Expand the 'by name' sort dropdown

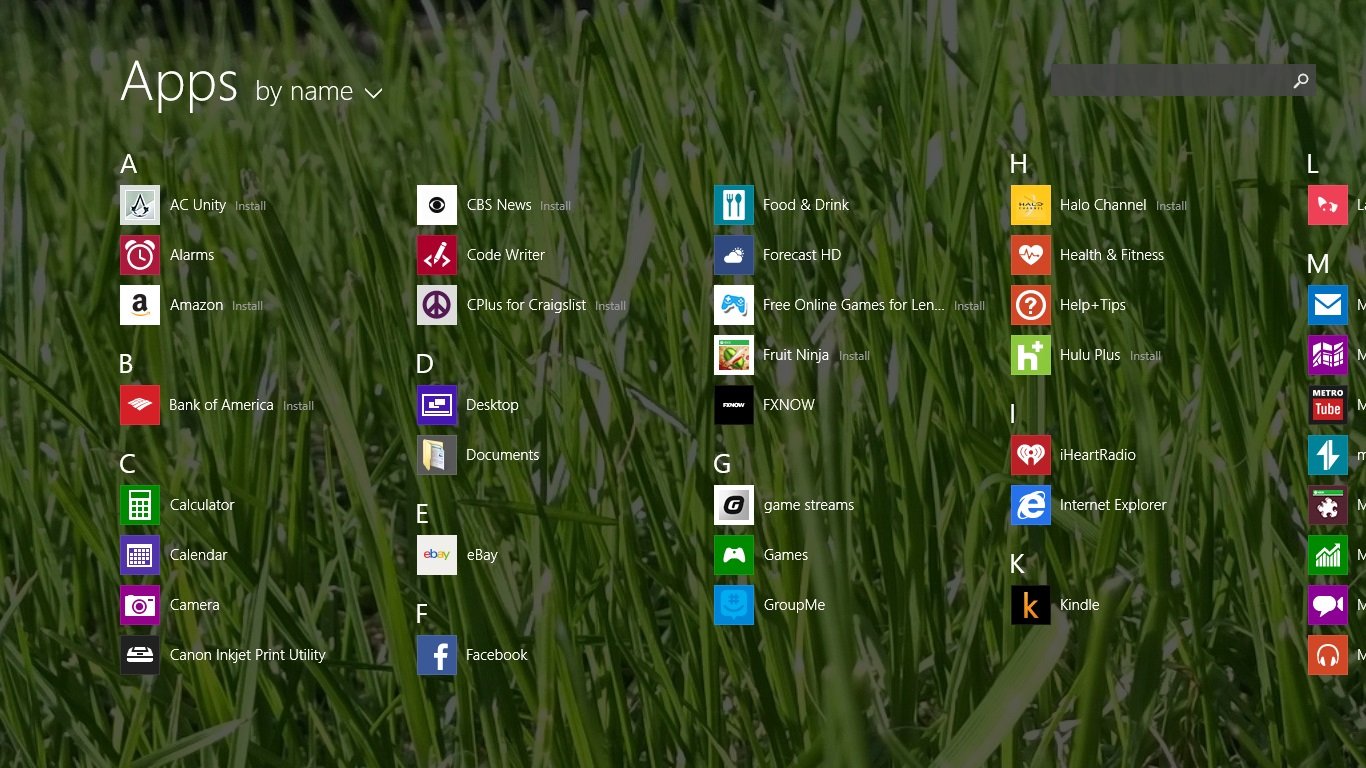coord(319,92)
